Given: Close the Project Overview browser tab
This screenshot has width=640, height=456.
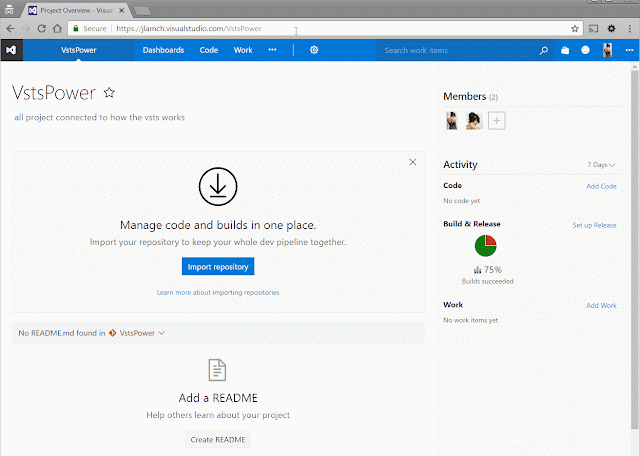Looking at the screenshot, I should pyautogui.click(x=122, y=11).
